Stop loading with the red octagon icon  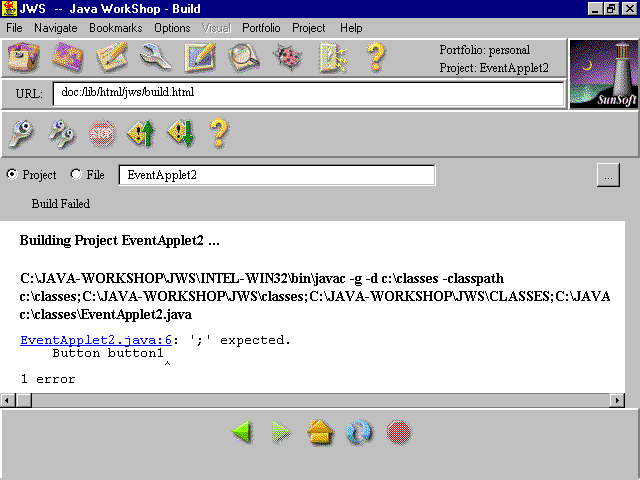click(398, 432)
